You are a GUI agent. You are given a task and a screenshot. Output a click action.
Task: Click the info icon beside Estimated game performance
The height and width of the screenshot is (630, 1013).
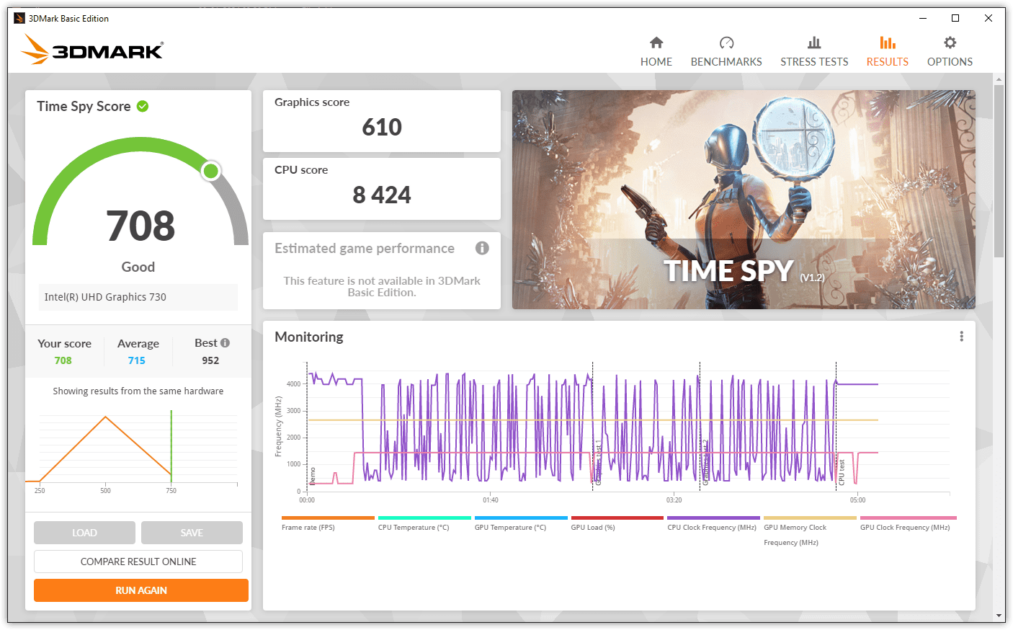481,248
